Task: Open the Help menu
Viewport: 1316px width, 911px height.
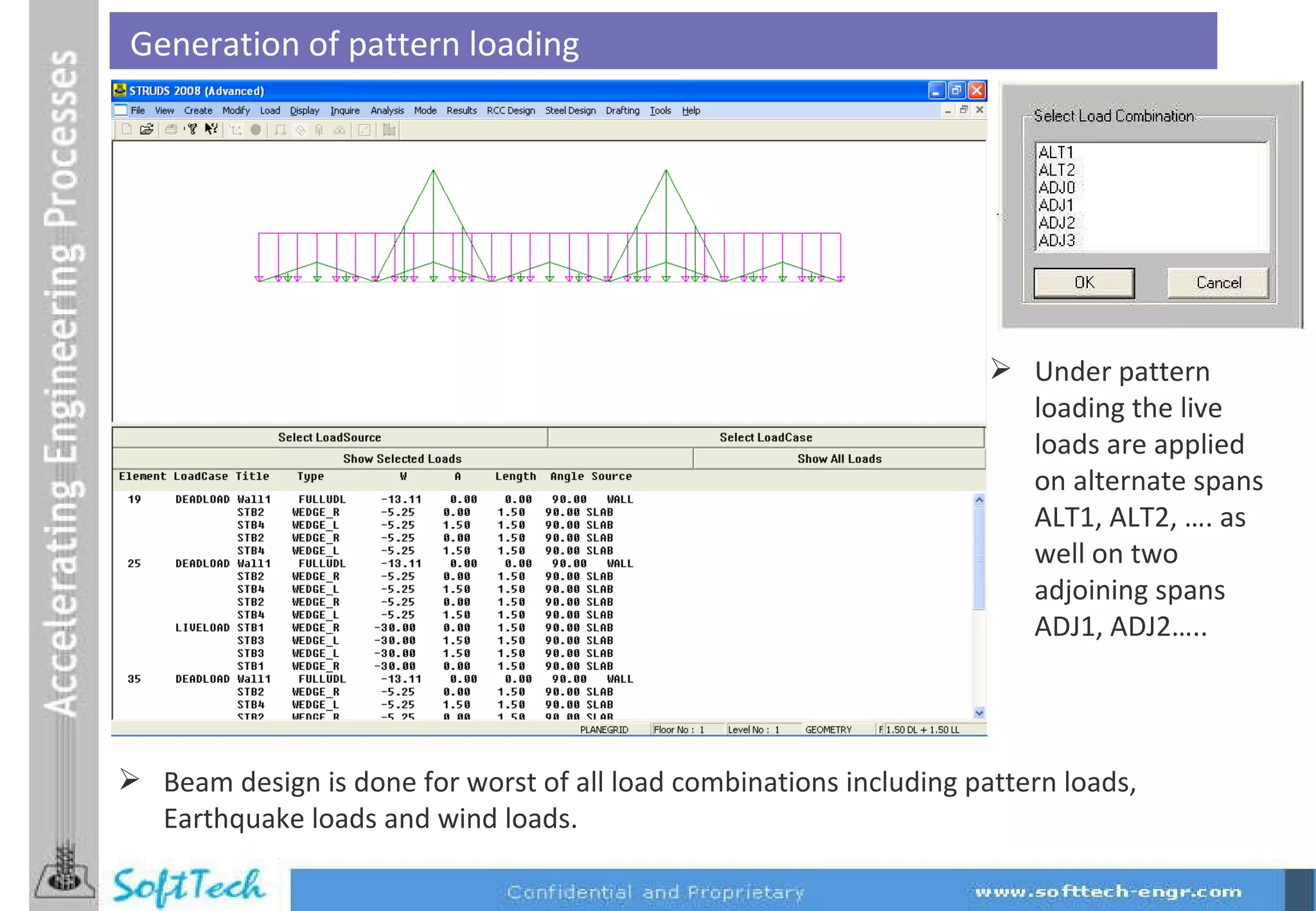Action: click(x=691, y=111)
